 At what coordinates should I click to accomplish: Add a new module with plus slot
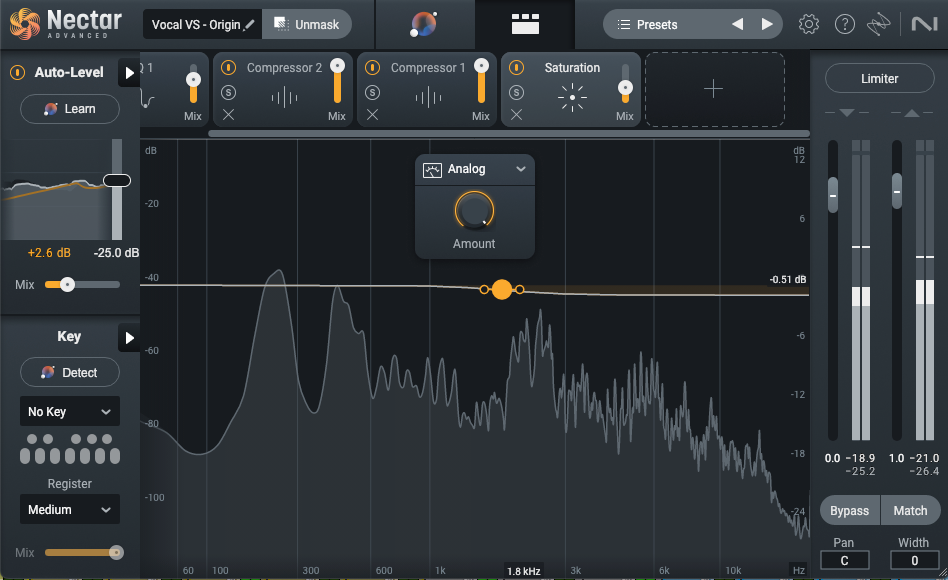point(714,89)
